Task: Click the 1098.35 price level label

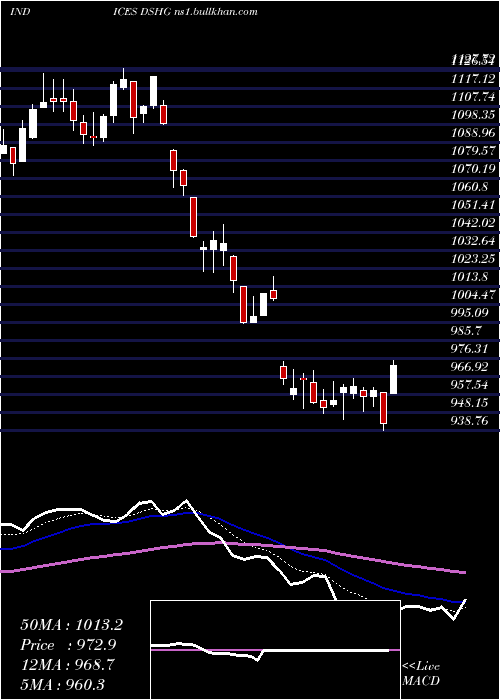Action: tap(474, 115)
